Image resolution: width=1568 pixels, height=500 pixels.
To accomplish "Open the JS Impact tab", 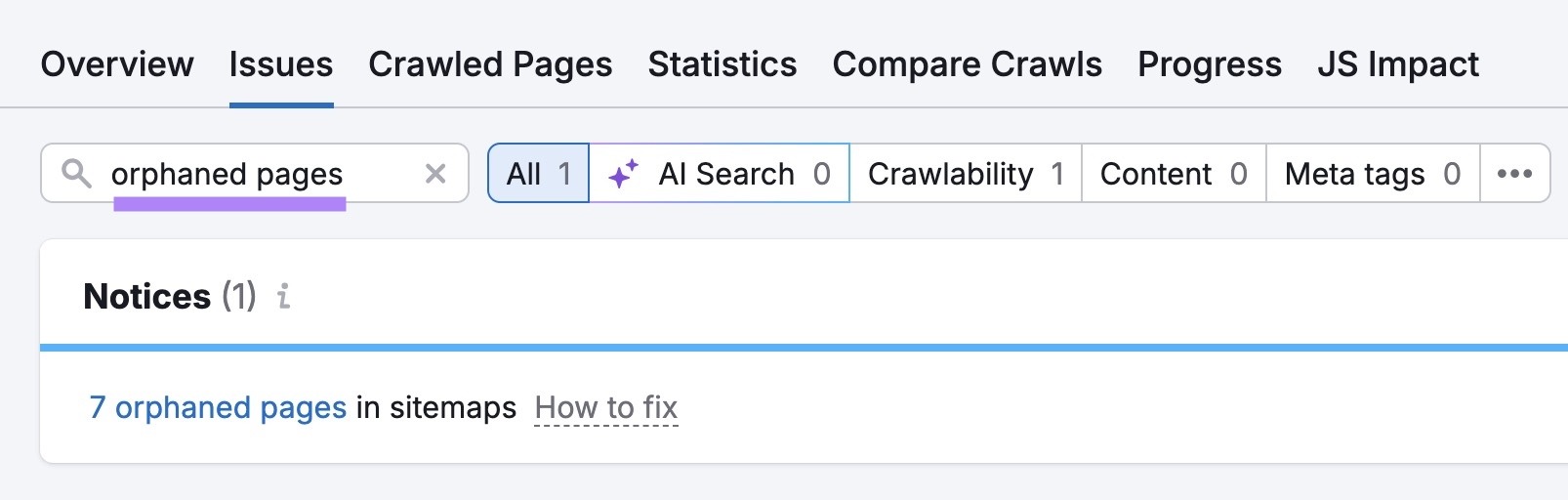I will 1397,64.
